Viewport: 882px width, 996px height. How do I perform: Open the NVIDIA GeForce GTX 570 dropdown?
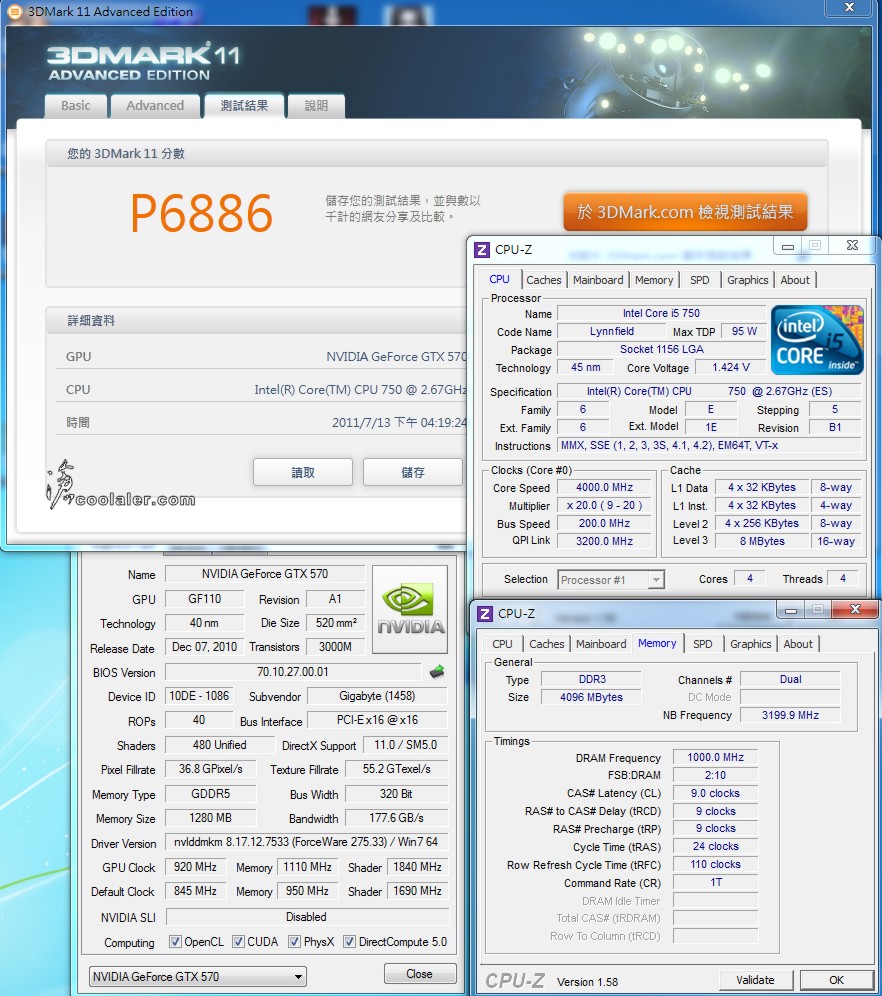tap(197, 976)
